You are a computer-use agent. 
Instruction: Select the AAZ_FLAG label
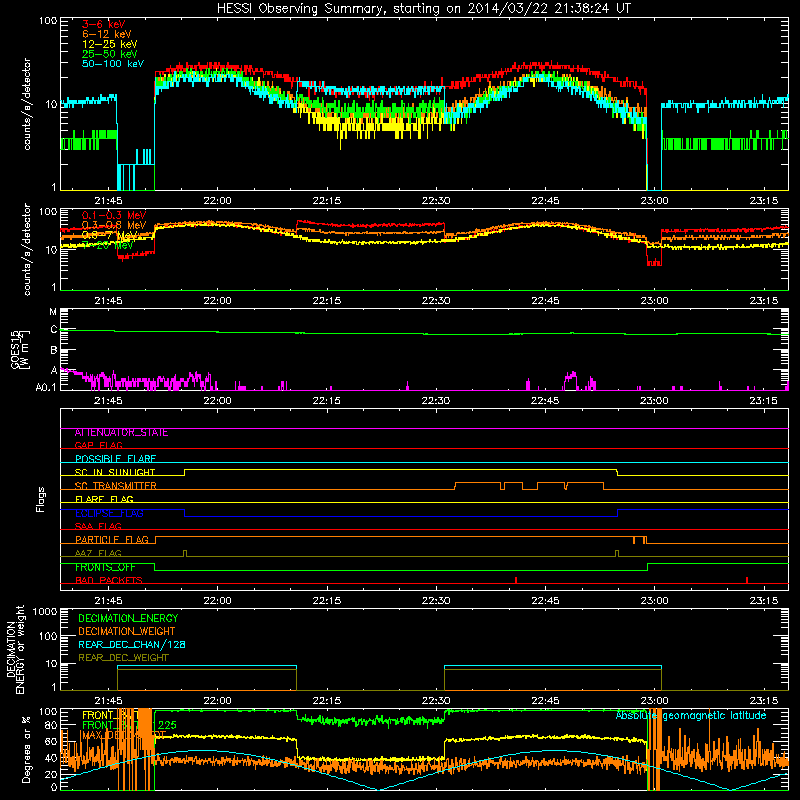pyautogui.click(x=98, y=553)
